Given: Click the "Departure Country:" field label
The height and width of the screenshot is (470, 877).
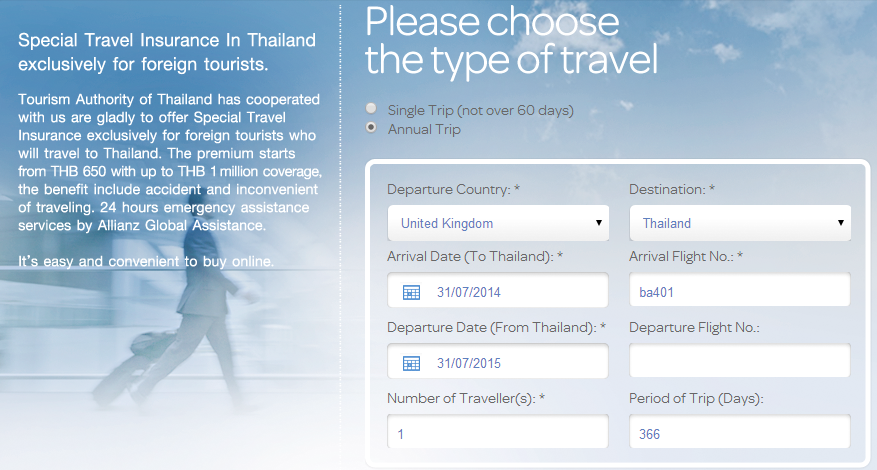Looking at the screenshot, I should click(x=446, y=190).
